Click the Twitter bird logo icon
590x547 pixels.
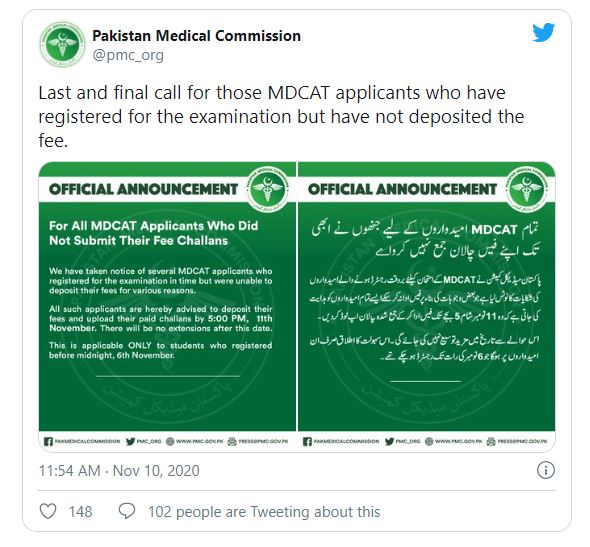pos(543,33)
